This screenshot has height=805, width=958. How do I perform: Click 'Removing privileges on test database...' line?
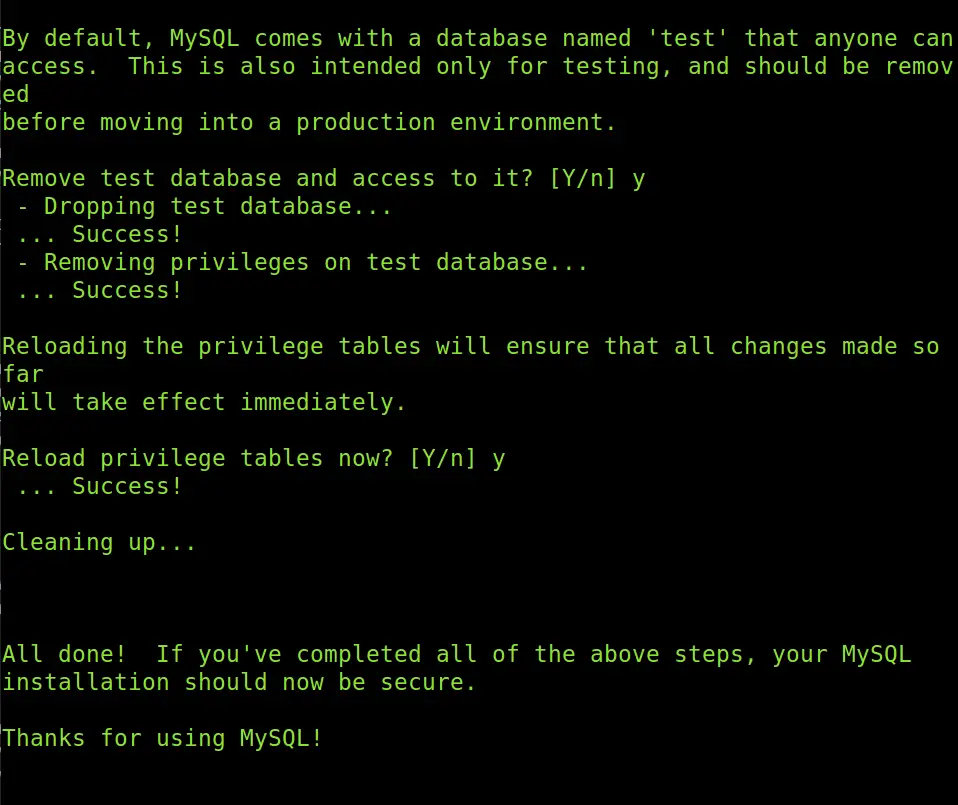pos(302,263)
